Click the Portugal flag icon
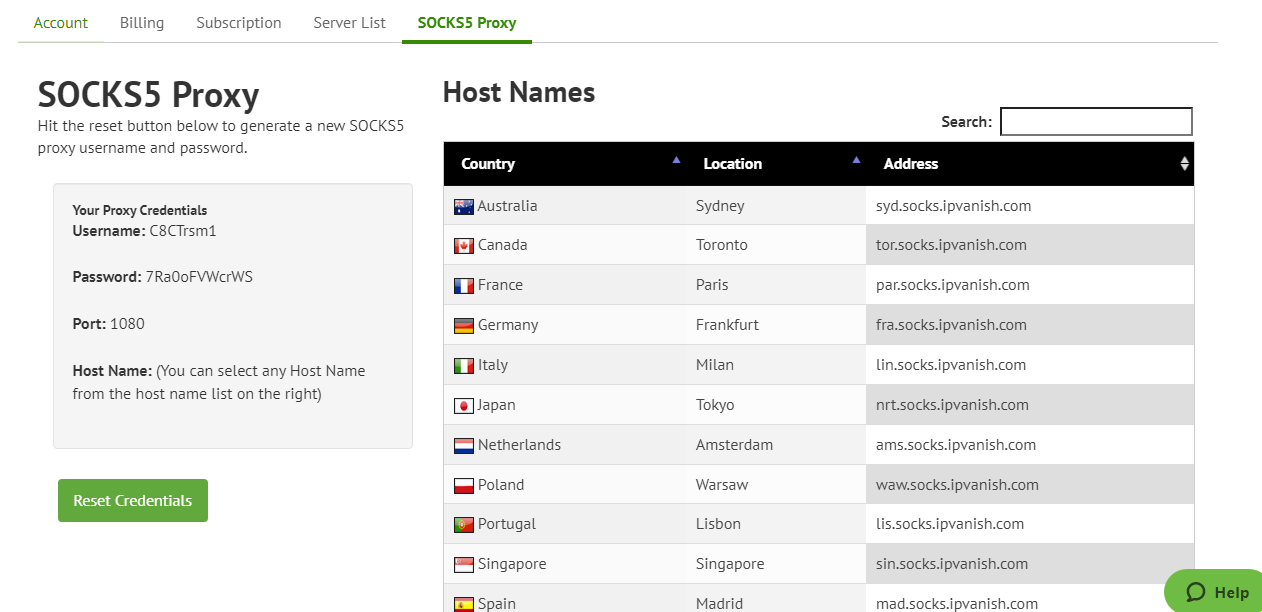The width and height of the screenshot is (1262, 612). pyautogui.click(x=464, y=525)
